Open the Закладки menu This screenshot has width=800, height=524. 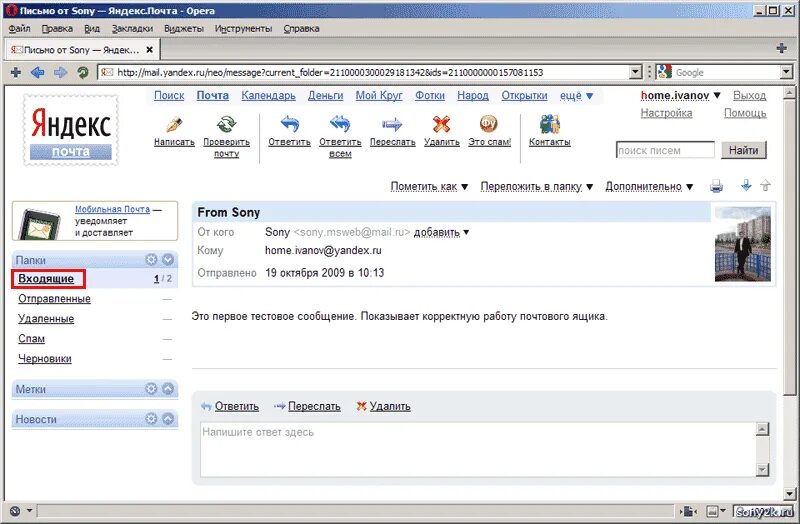132,29
